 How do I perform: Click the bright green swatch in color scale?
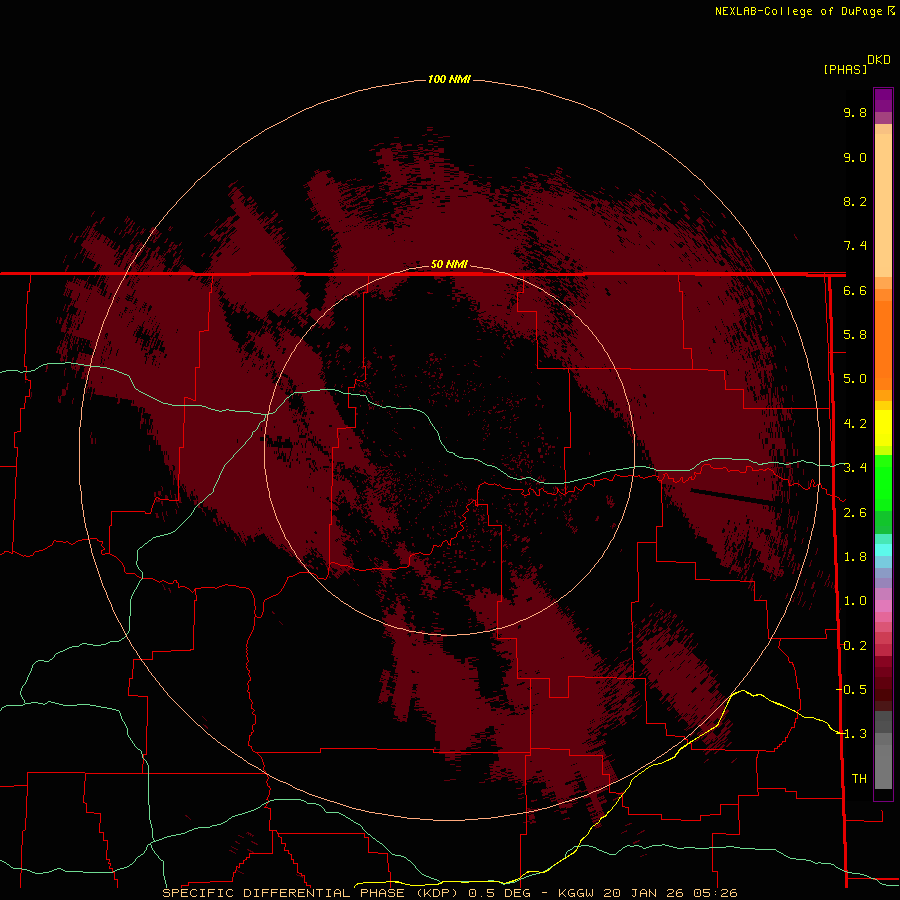(883, 482)
